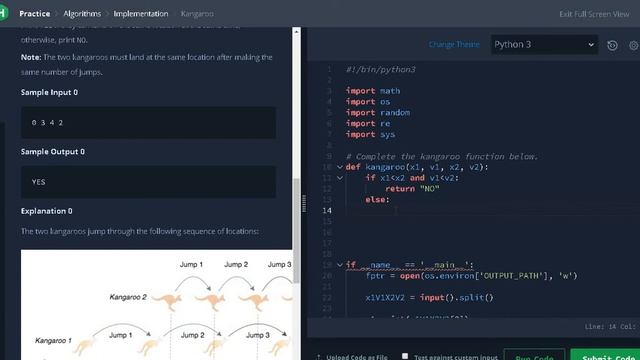Screen dimensions: 640x360
Task: Click the fptr = open line
Action: tap(471, 276)
